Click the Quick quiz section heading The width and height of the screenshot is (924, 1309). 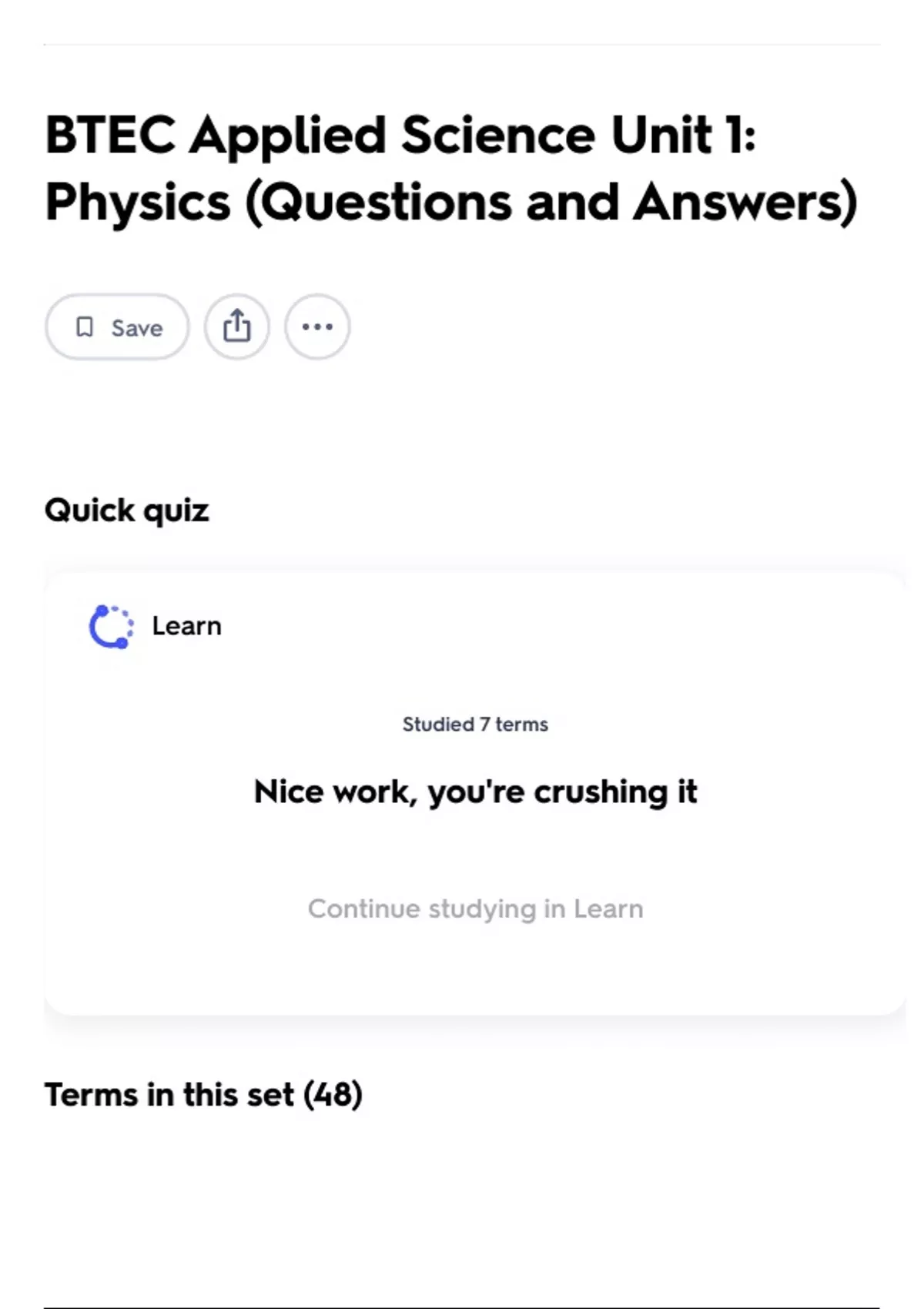coord(126,510)
